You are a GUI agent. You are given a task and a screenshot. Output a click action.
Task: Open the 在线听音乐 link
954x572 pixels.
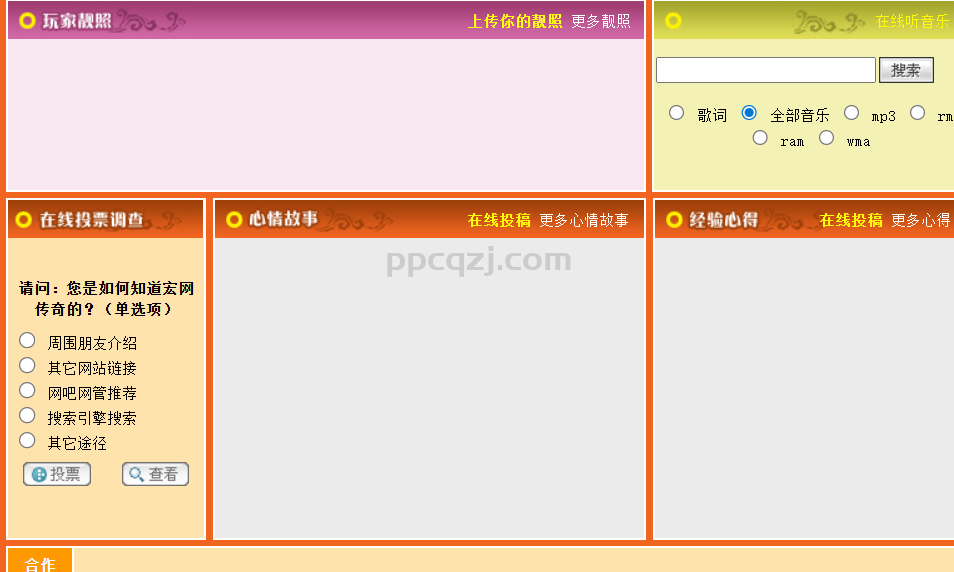point(912,21)
